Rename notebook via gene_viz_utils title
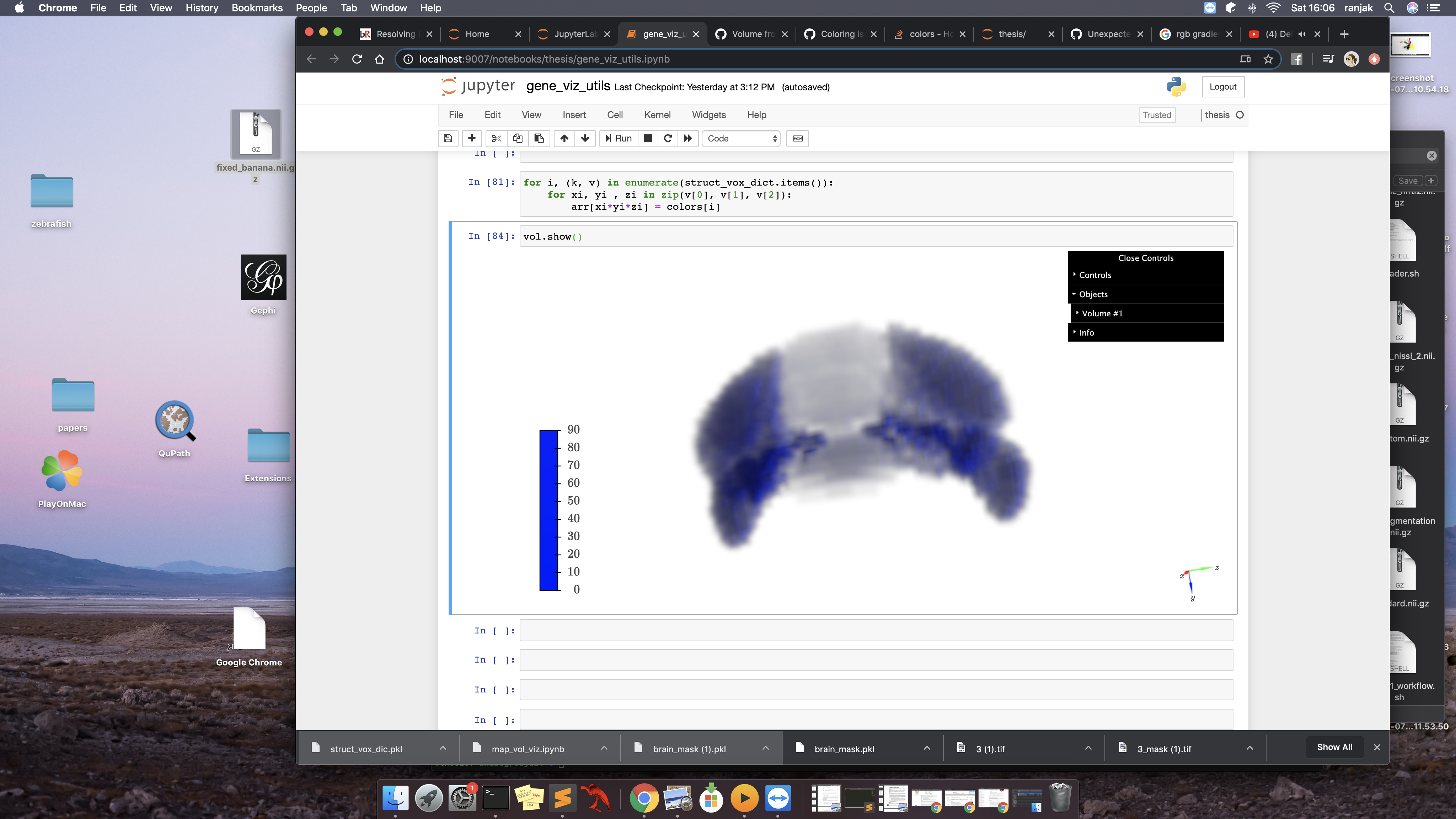The height and width of the screenshot is (819, 1456). pos(568,86)
